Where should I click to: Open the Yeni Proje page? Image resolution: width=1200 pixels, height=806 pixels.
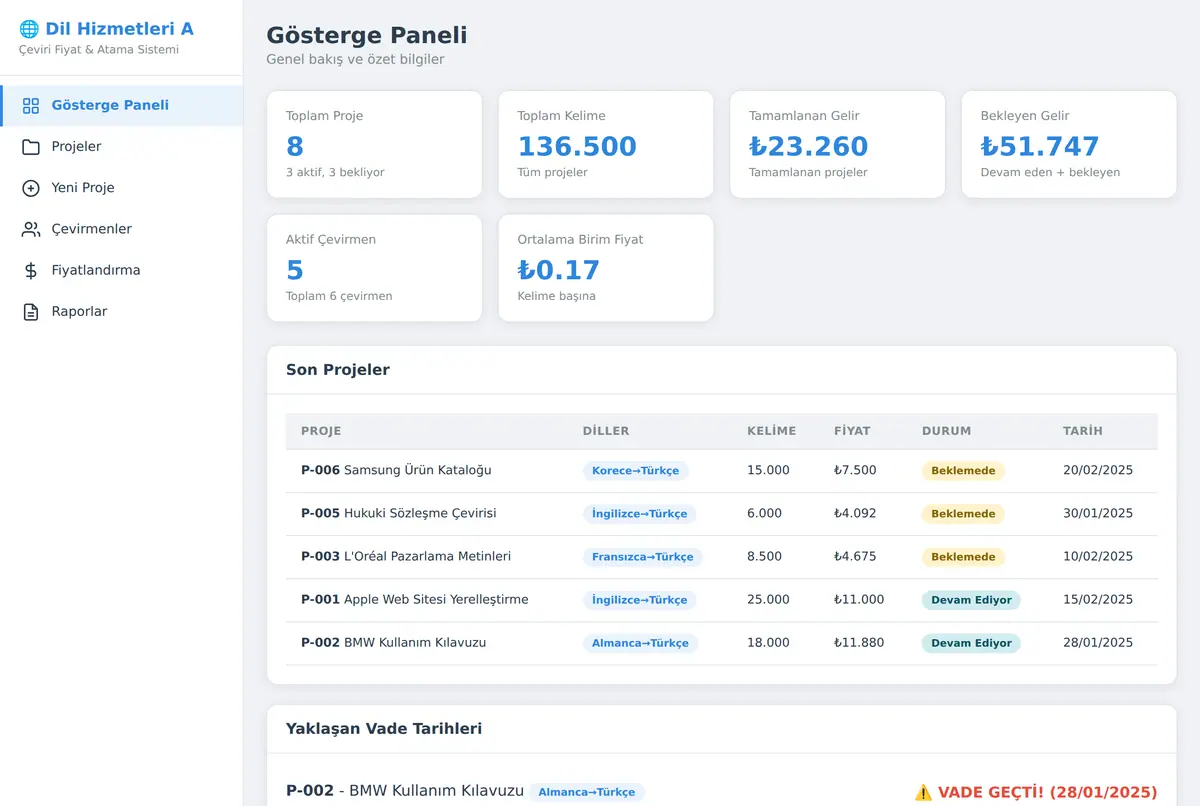121,188
